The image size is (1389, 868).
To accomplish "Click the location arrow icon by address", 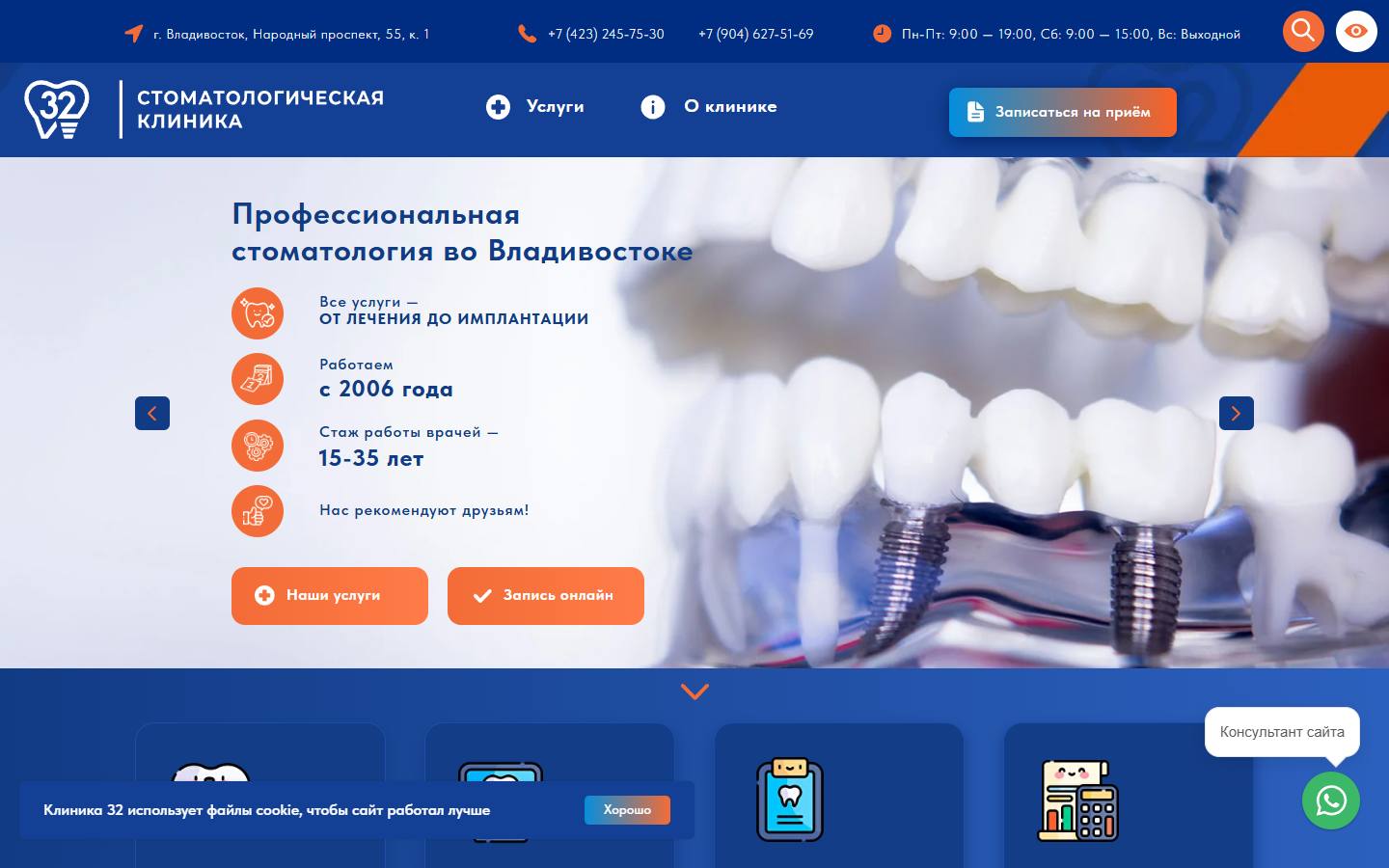I will click(x=134, y=34).
